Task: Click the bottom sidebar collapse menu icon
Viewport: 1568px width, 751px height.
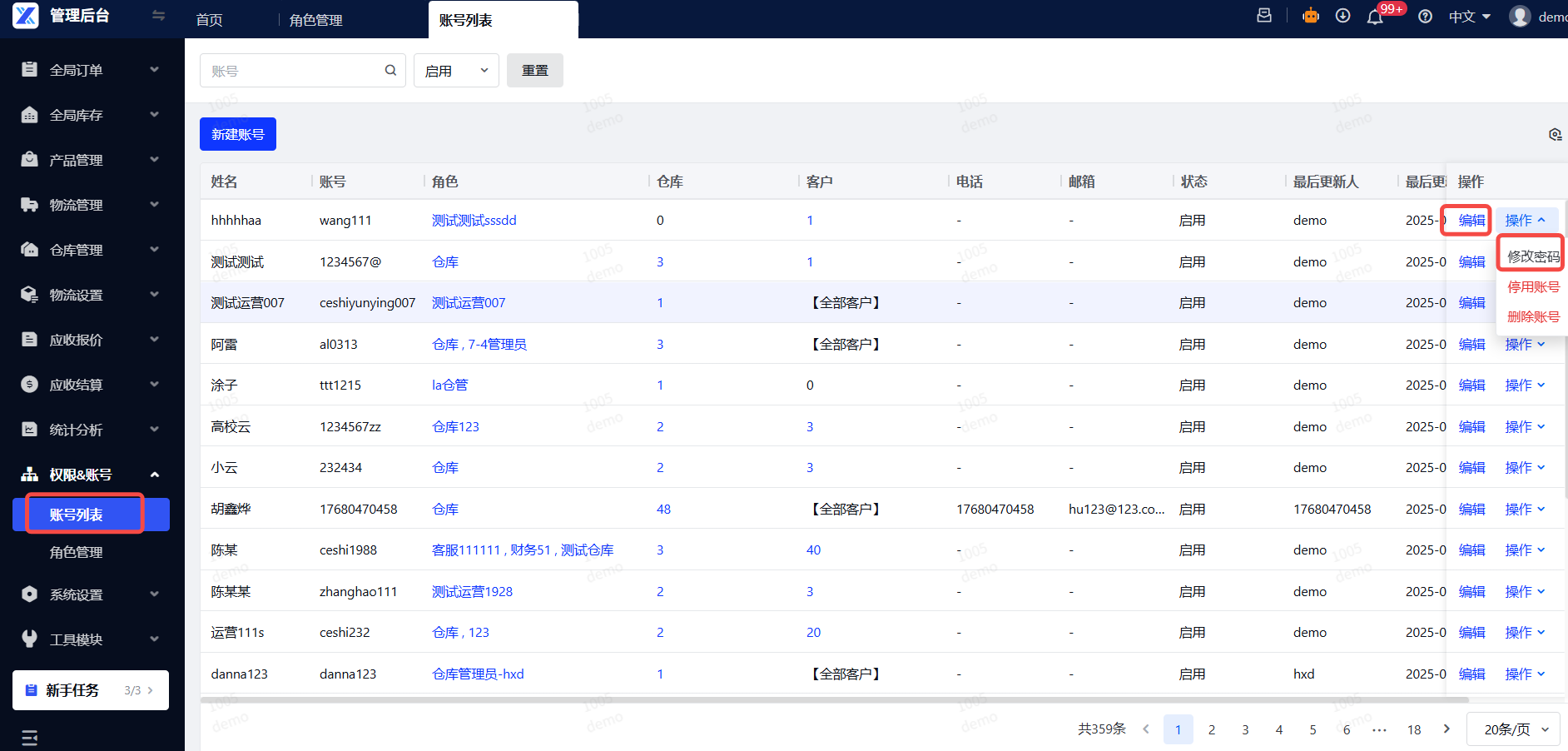Action: tap(30, 737)
